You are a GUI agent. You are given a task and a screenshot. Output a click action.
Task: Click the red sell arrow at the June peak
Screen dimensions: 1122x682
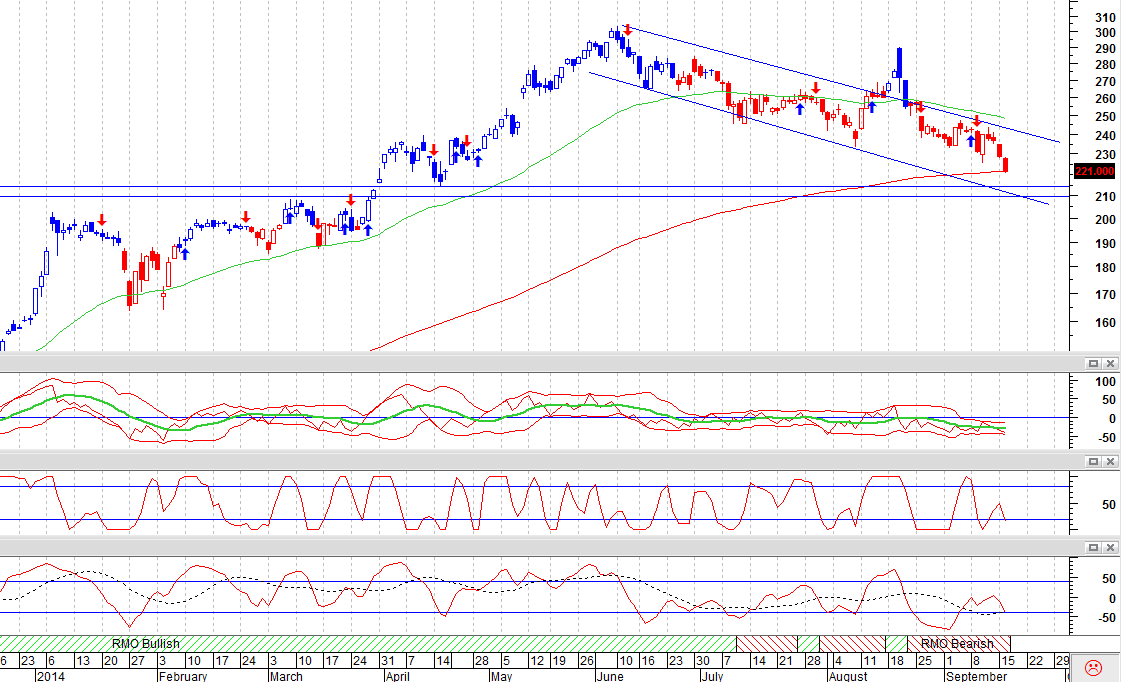pyautogui.click(x=628, y=29)
